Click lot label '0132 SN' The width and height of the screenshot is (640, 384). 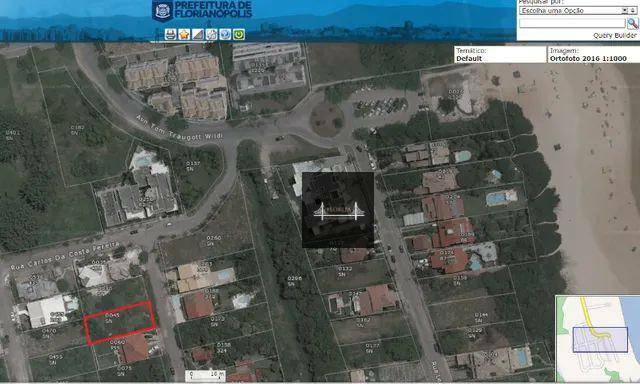[x=345, y=272]
